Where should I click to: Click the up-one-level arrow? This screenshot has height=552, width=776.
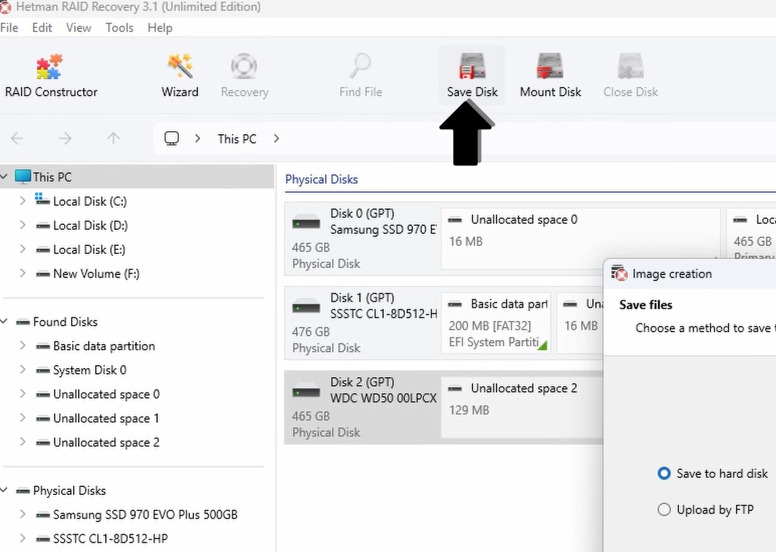[x=113, y=139]
